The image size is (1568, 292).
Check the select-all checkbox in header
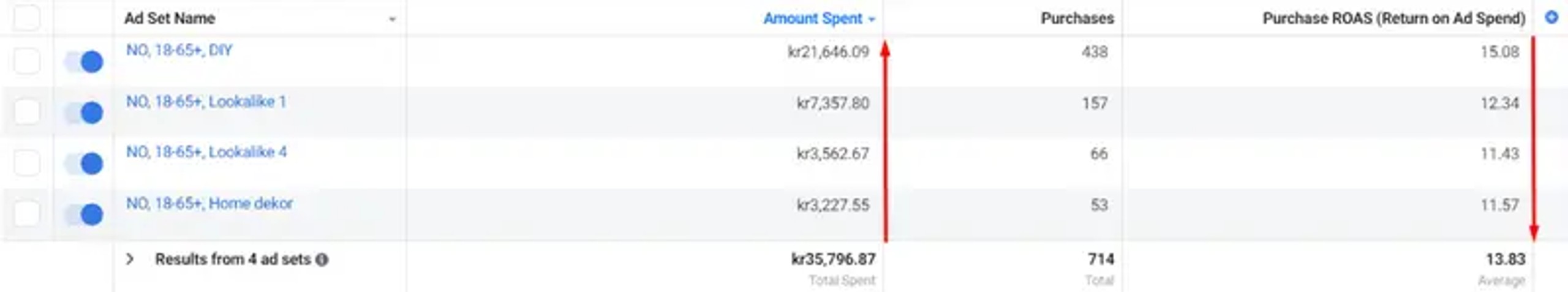[27, 17]
